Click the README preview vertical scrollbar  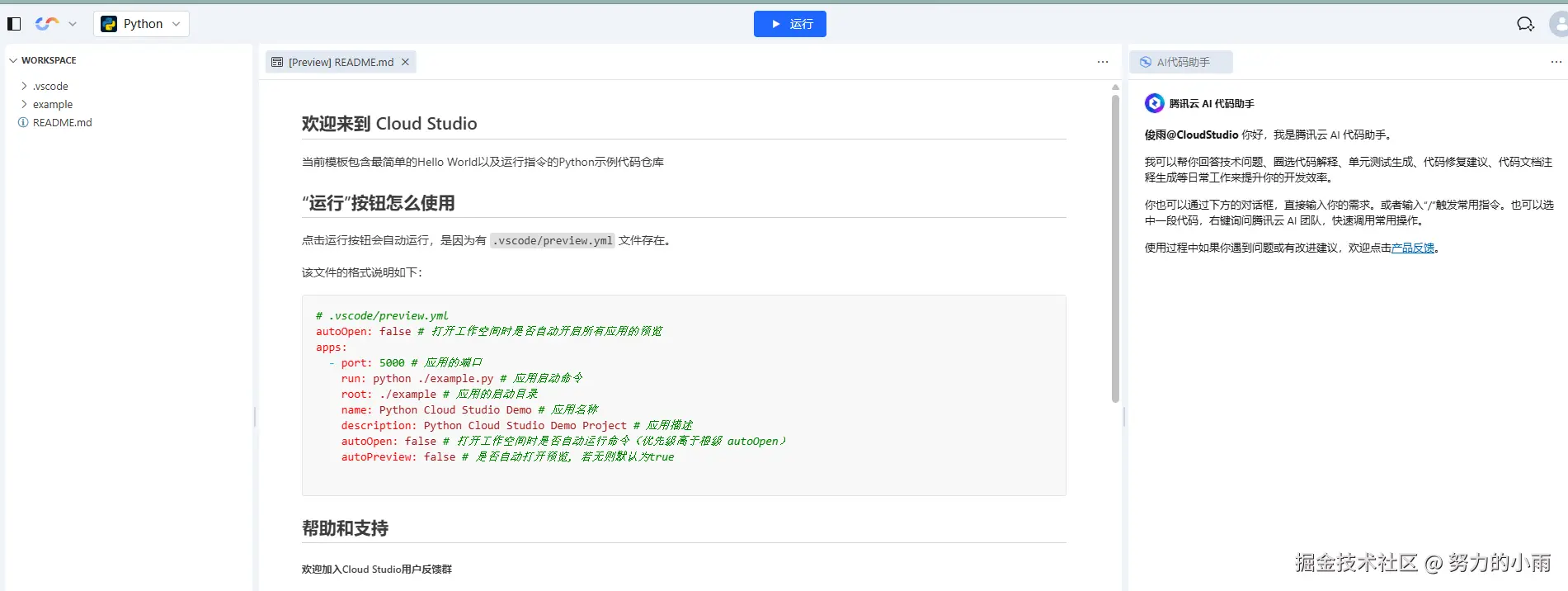tap(1115, 248)
